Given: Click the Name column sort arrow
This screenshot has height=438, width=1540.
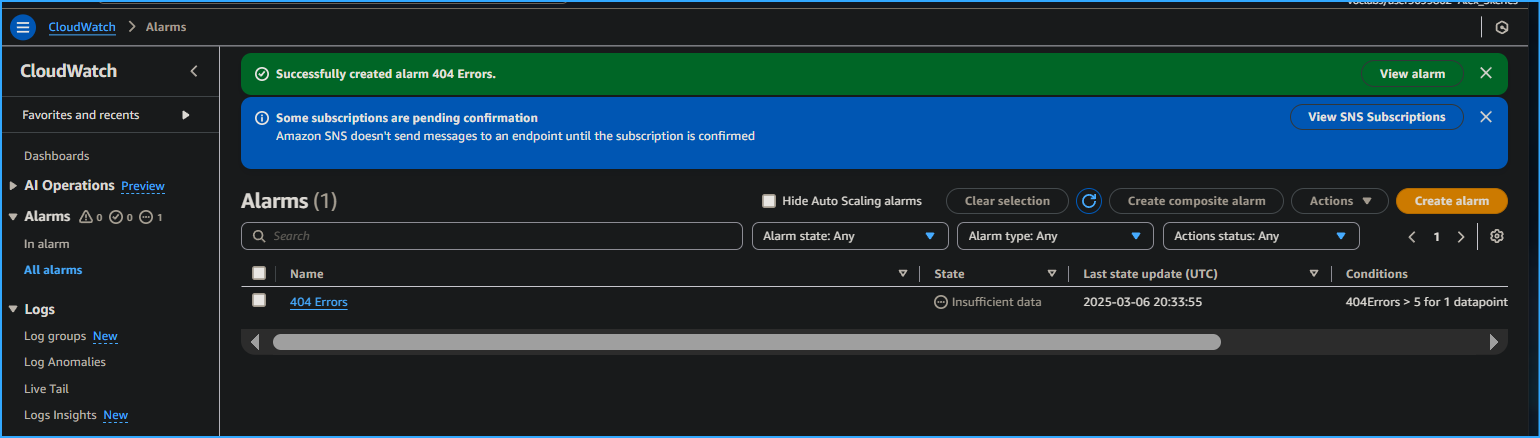Looking at the screenshot, I should [x=903, y=274].
